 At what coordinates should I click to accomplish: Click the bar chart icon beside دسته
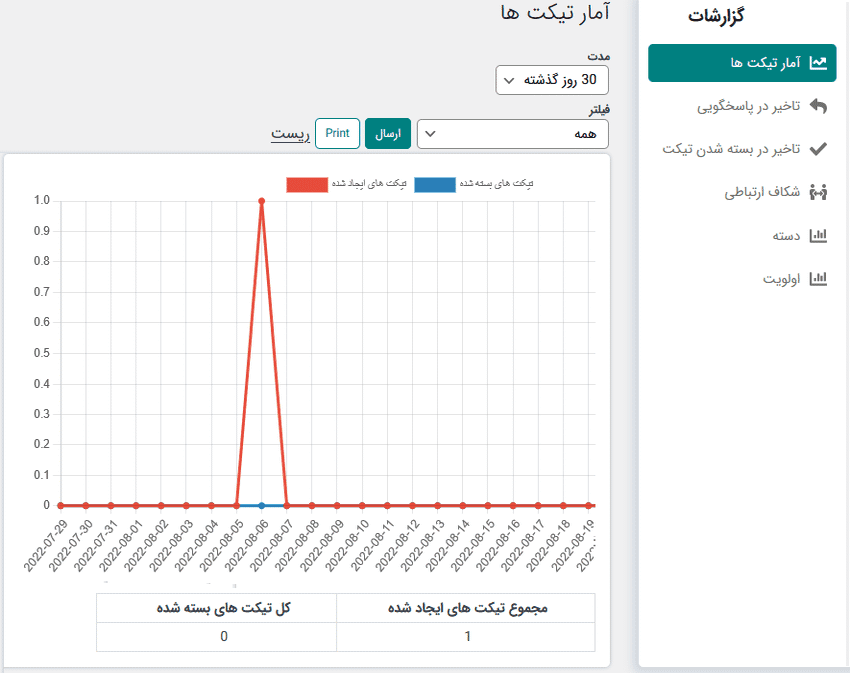point(817,235)
